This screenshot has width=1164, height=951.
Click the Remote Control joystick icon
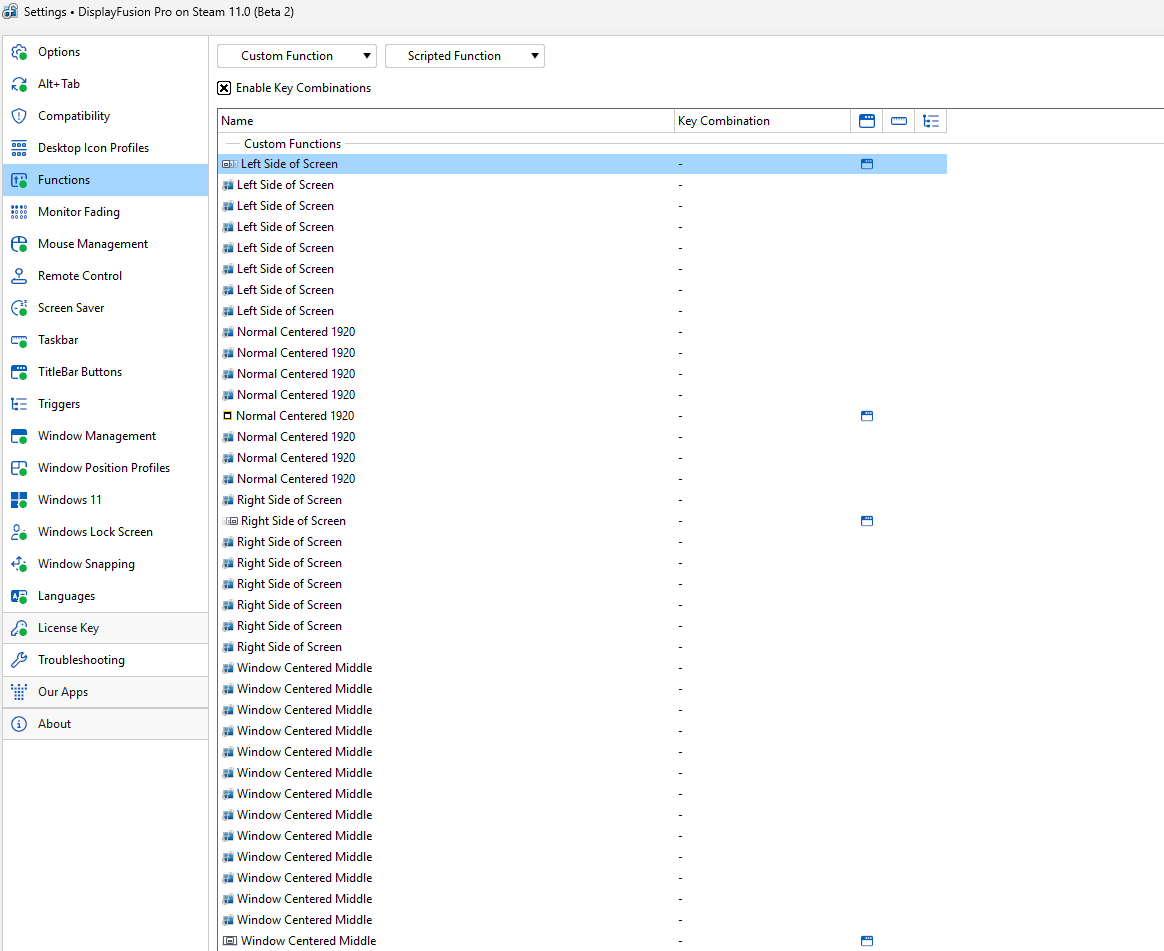tap(19, 275)
